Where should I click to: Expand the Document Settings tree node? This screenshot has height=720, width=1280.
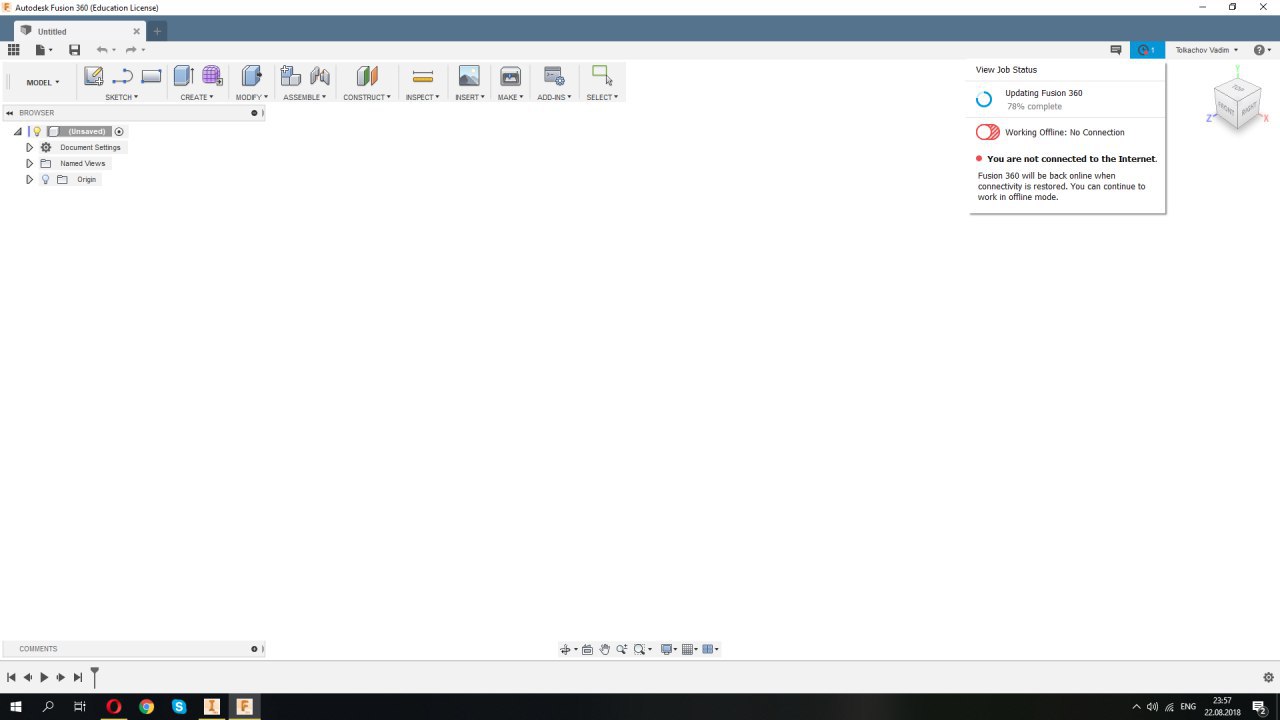(x=30, y=147)
